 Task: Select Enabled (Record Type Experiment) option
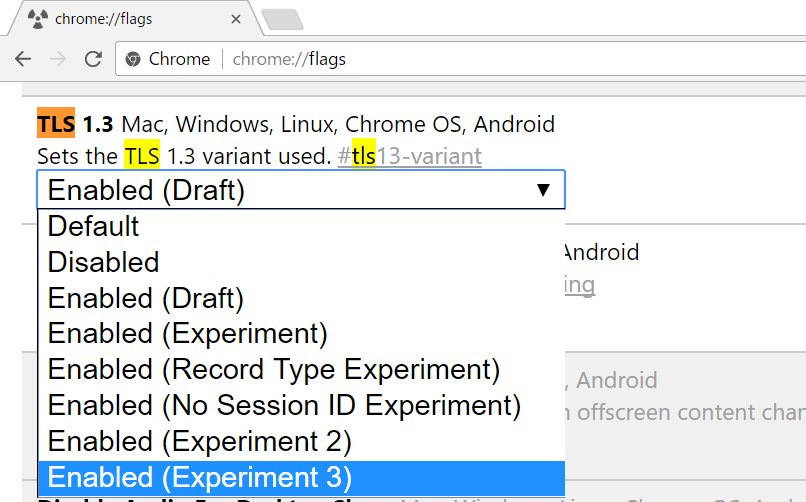tap(301, 369)
